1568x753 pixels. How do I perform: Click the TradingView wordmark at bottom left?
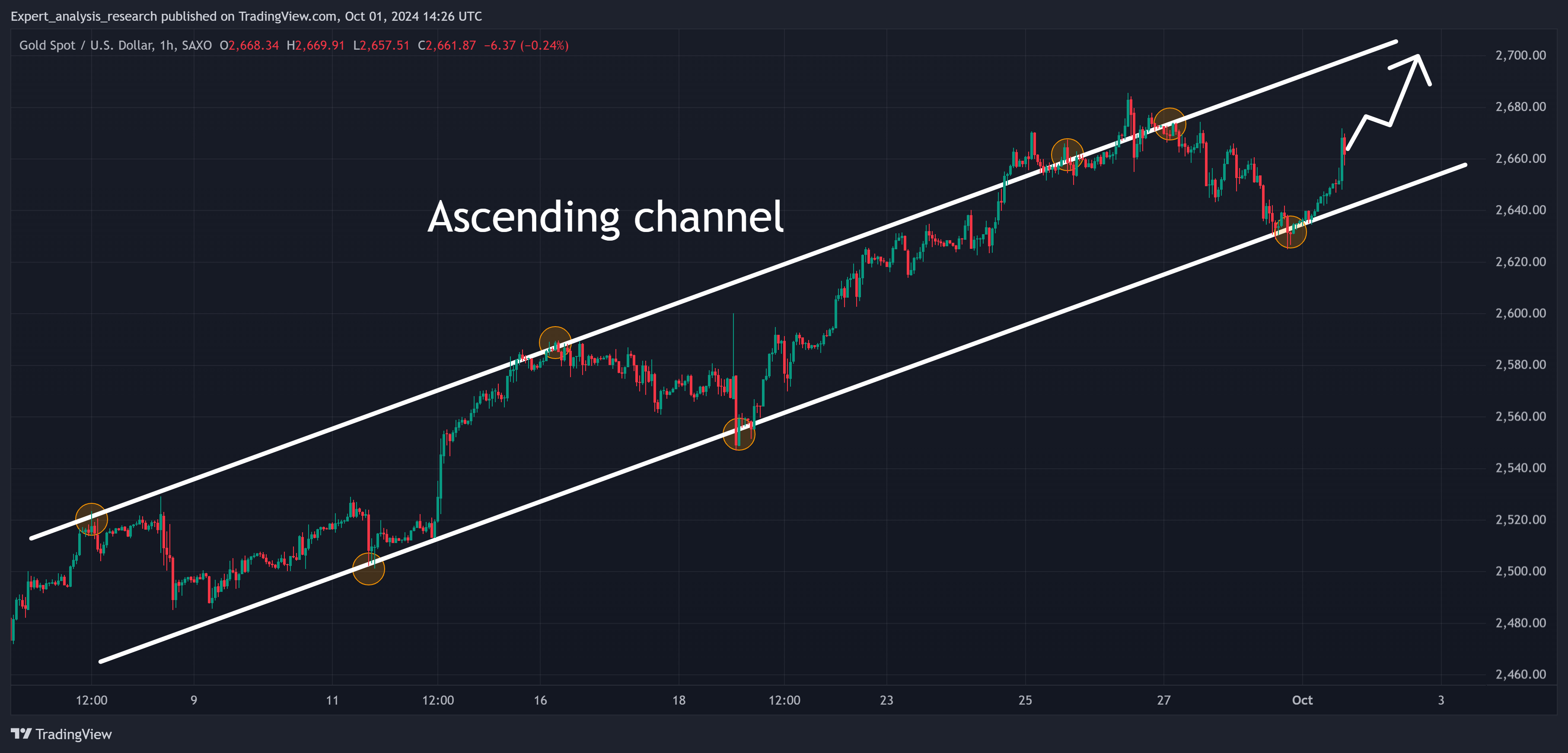pos(73,734)
